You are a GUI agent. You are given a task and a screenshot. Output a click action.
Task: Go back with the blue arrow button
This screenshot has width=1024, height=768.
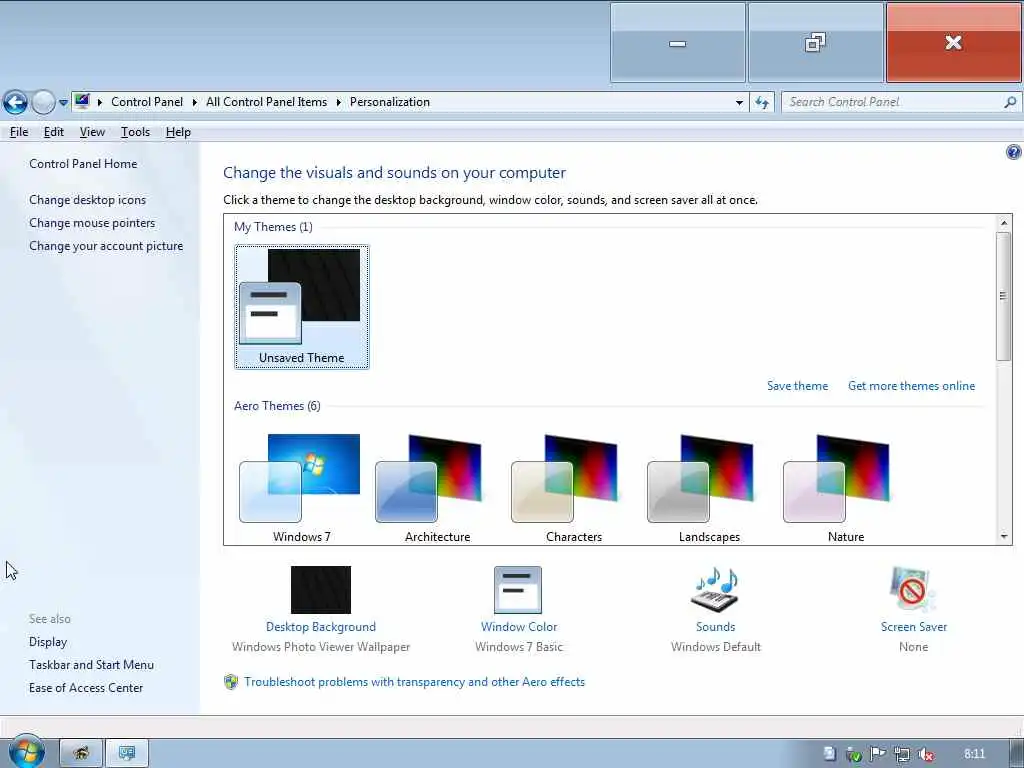point(15,103)
